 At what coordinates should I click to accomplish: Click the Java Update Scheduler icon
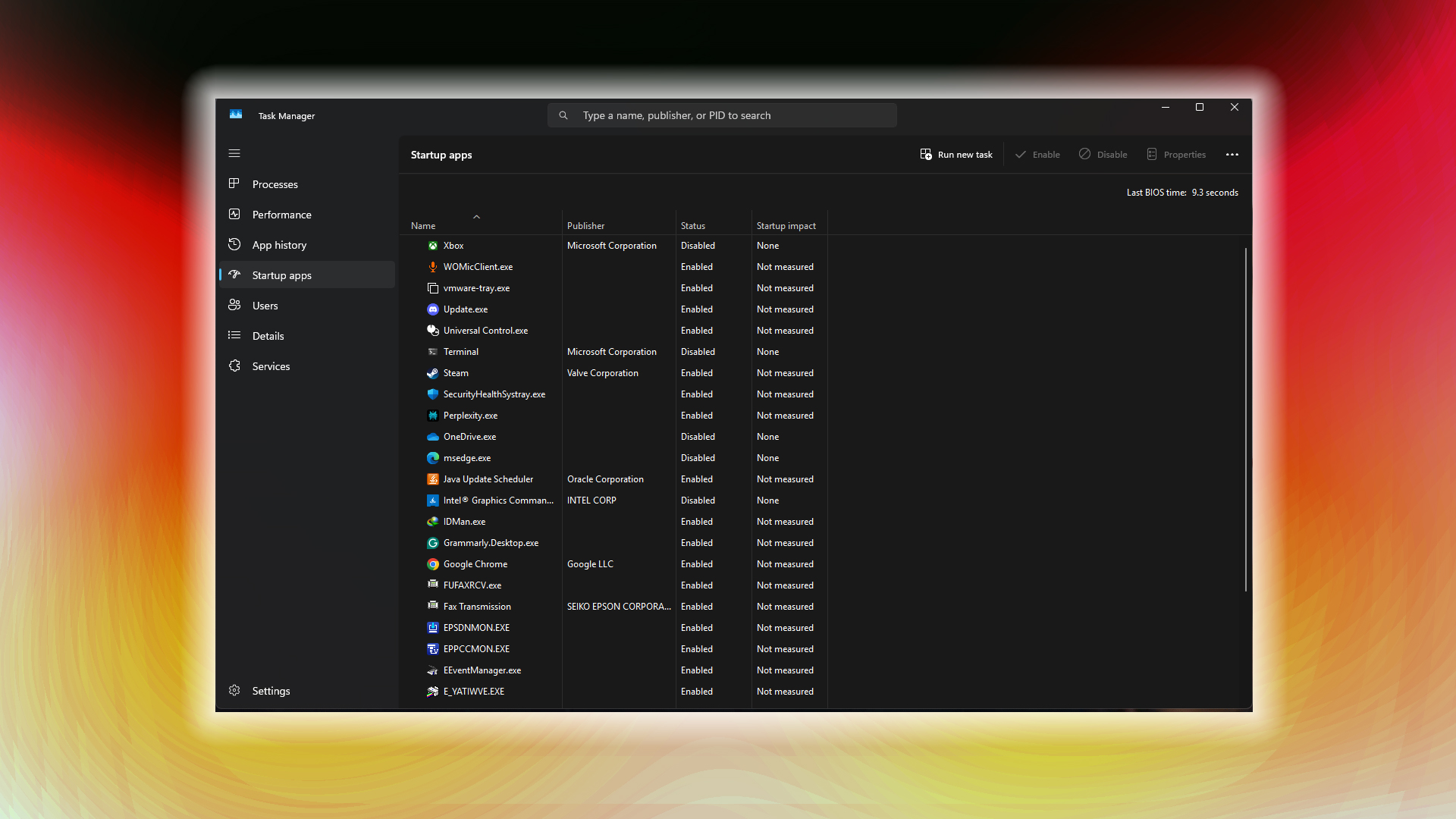pyautogui.click(x=432, y=479)
